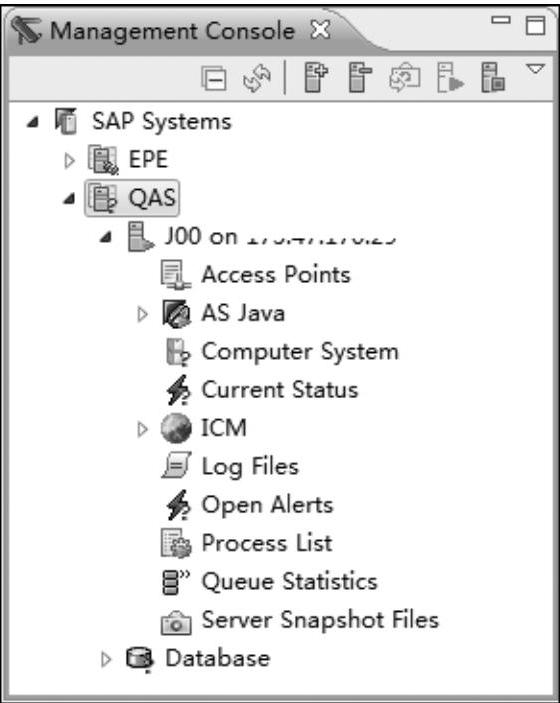Expand the EPE system node
Screen dimensions: 560x703
point(69,160)
